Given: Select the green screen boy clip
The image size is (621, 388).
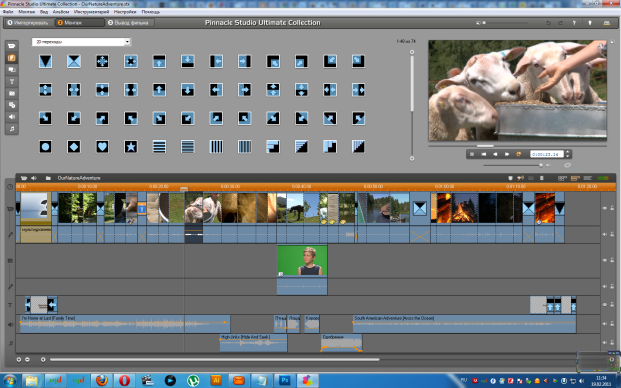Looking at the screenshot, I should (302, 261).
